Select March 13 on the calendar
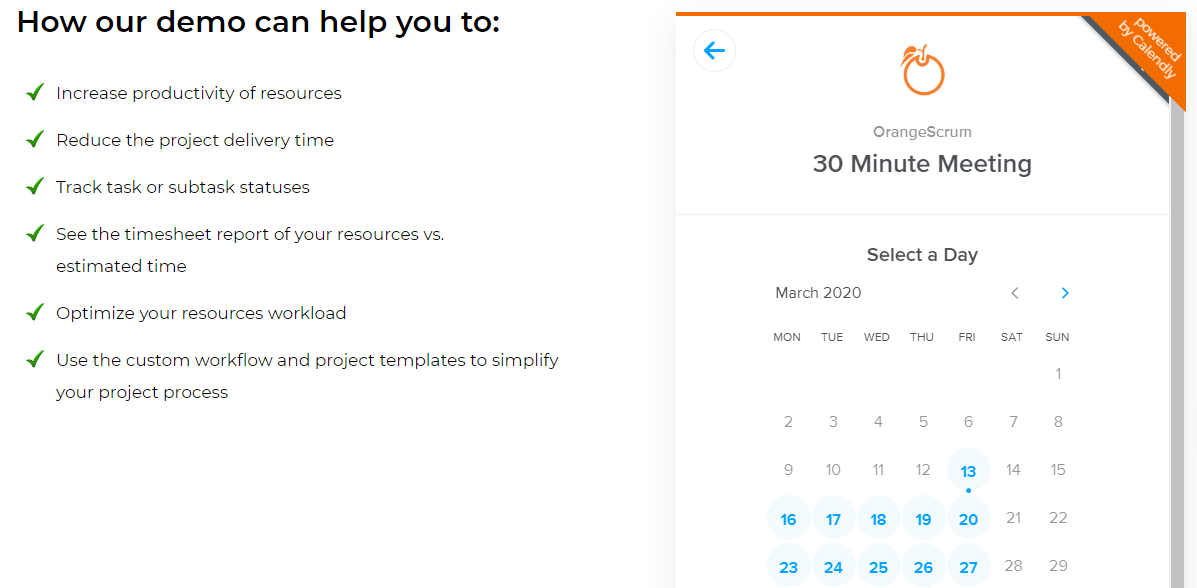This screenshot has width=1197, height=588. coord(968,470)
